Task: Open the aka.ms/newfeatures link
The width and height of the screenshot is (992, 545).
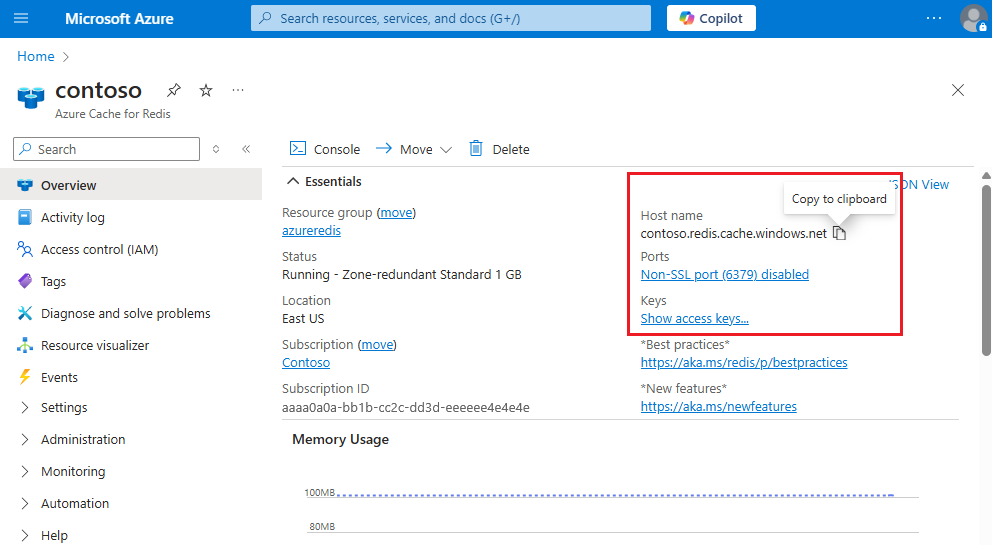Action: click(719, 406)
